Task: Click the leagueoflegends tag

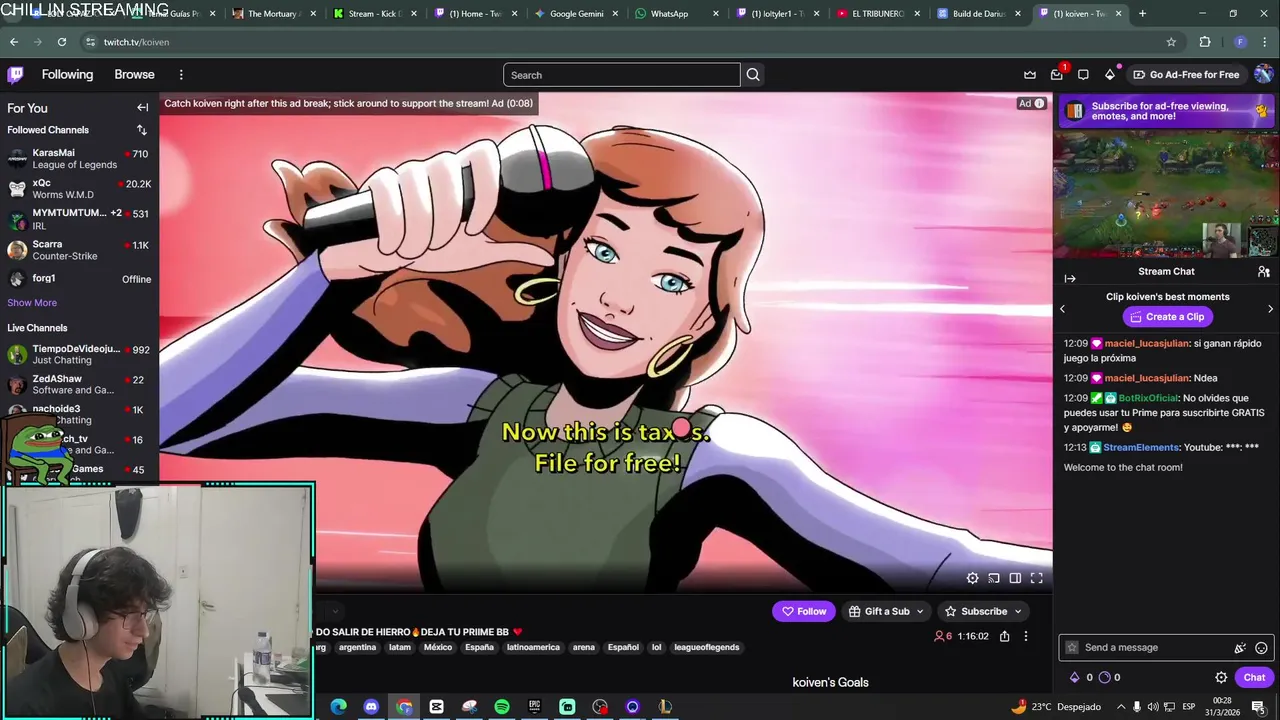Action: (707, 647)
